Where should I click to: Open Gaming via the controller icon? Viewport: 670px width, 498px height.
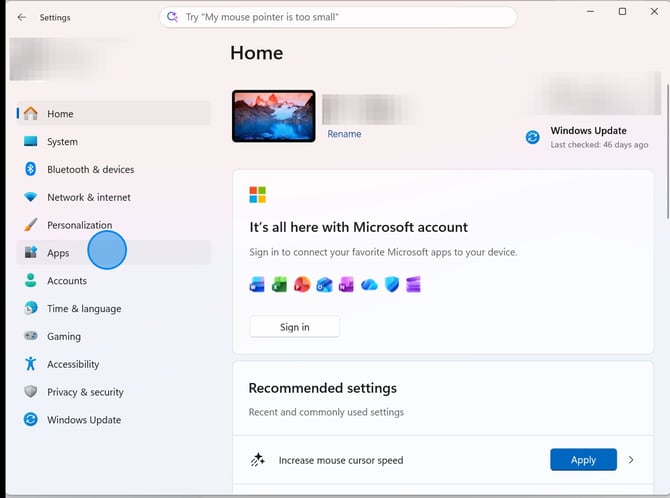click(30, 336)
